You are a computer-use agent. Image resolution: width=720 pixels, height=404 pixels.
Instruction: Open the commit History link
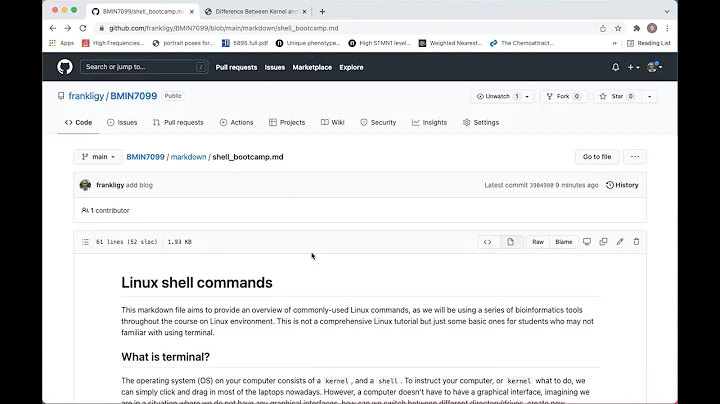click(x=622, y=185)
